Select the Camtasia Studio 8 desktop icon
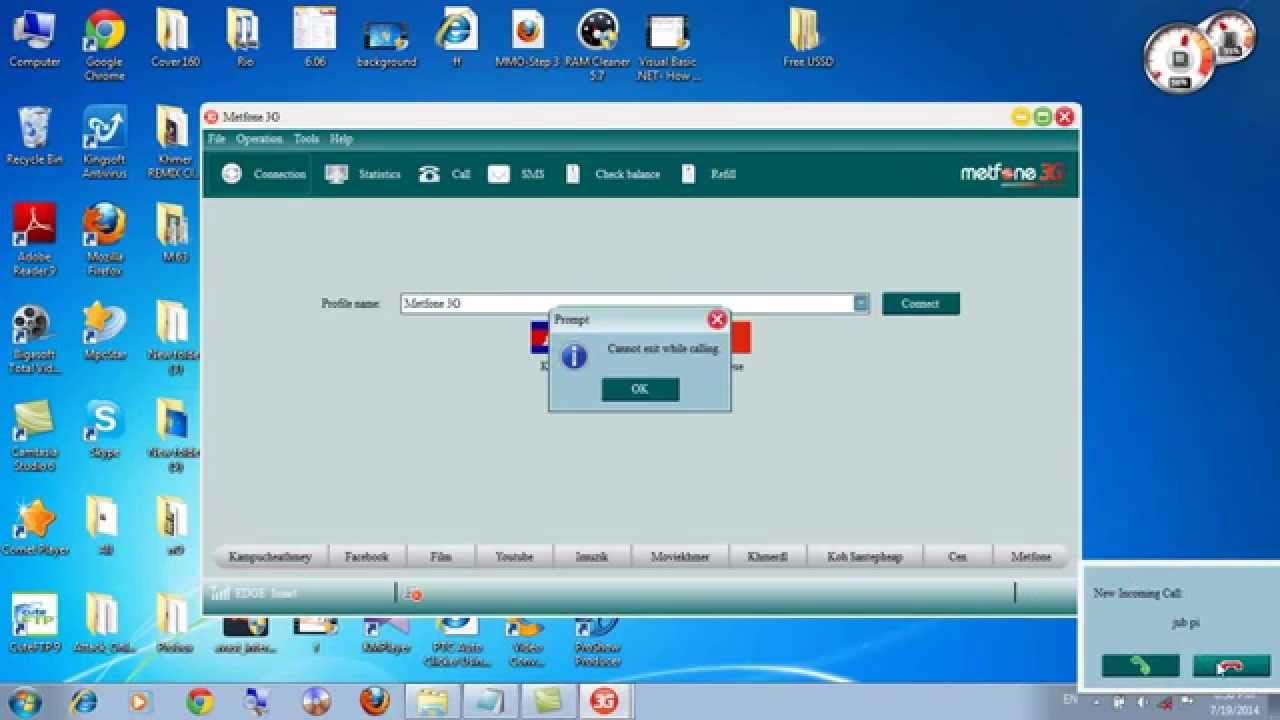Image resolution: width=1280 pixels, height=720 pixels. coord(33,437)
